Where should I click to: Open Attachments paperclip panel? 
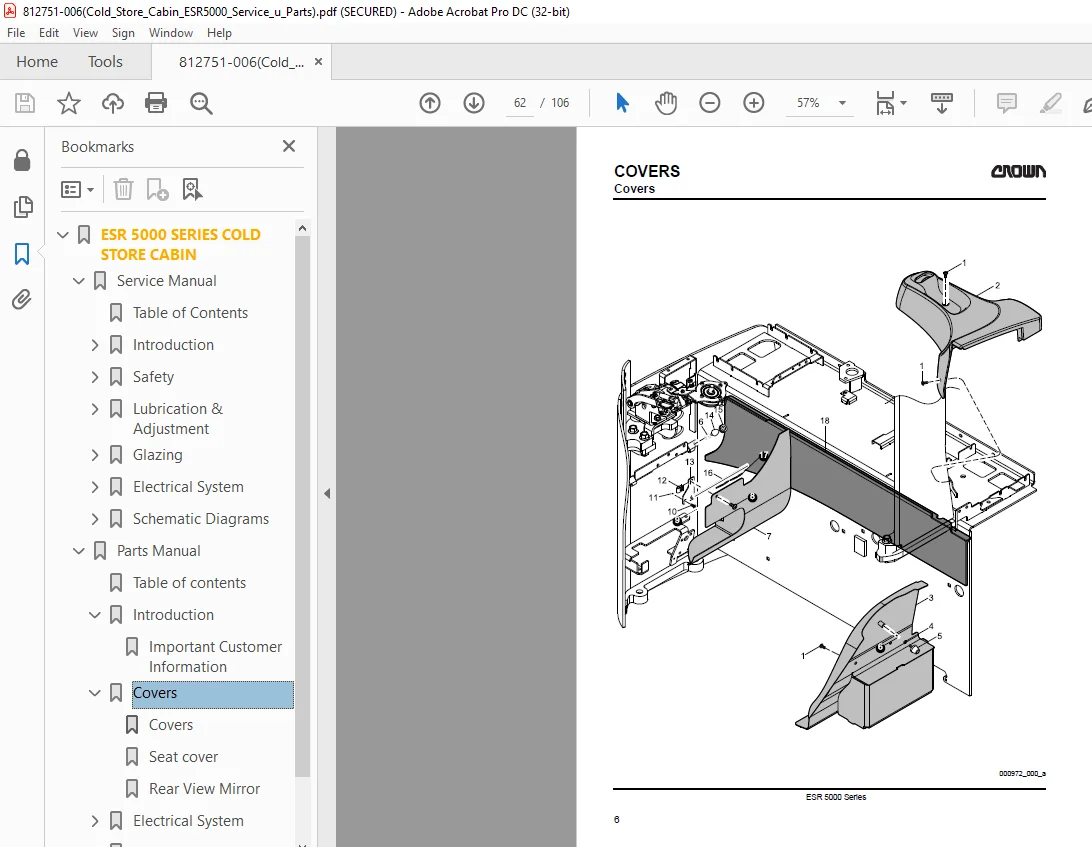(22, 300)
